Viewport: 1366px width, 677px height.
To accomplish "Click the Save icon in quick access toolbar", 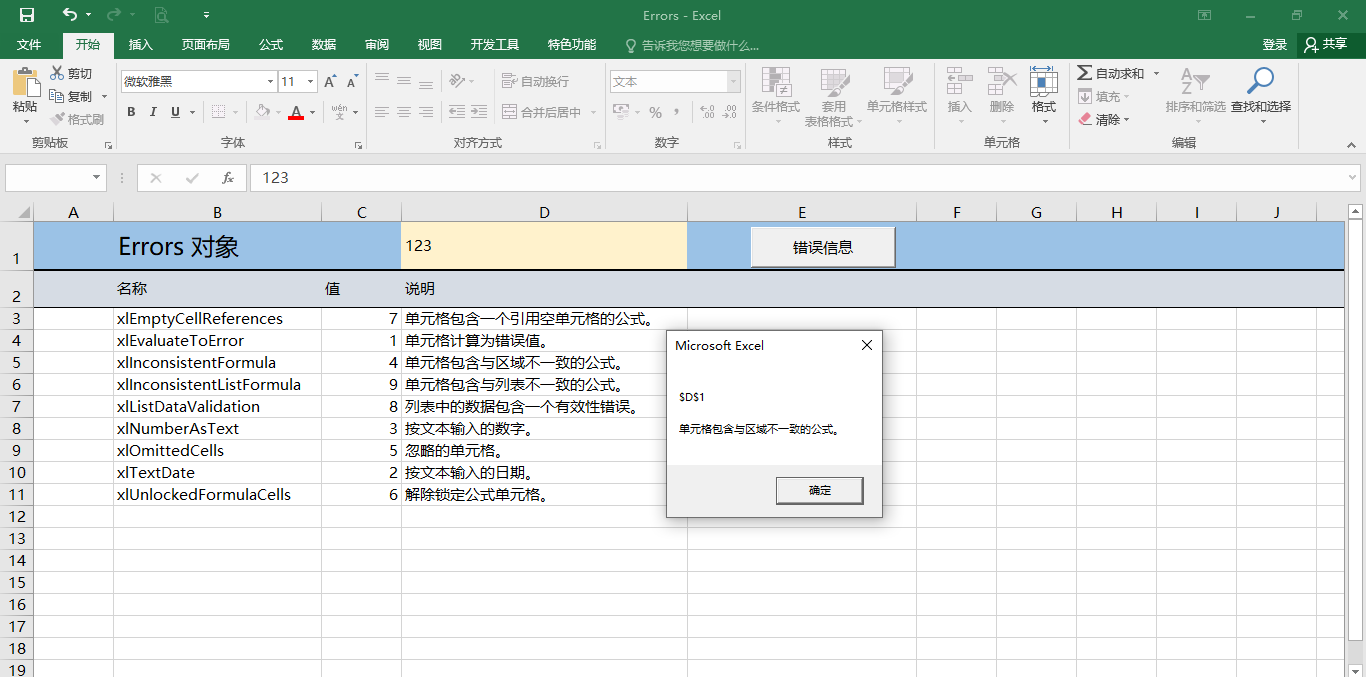I will coord(27,15).
